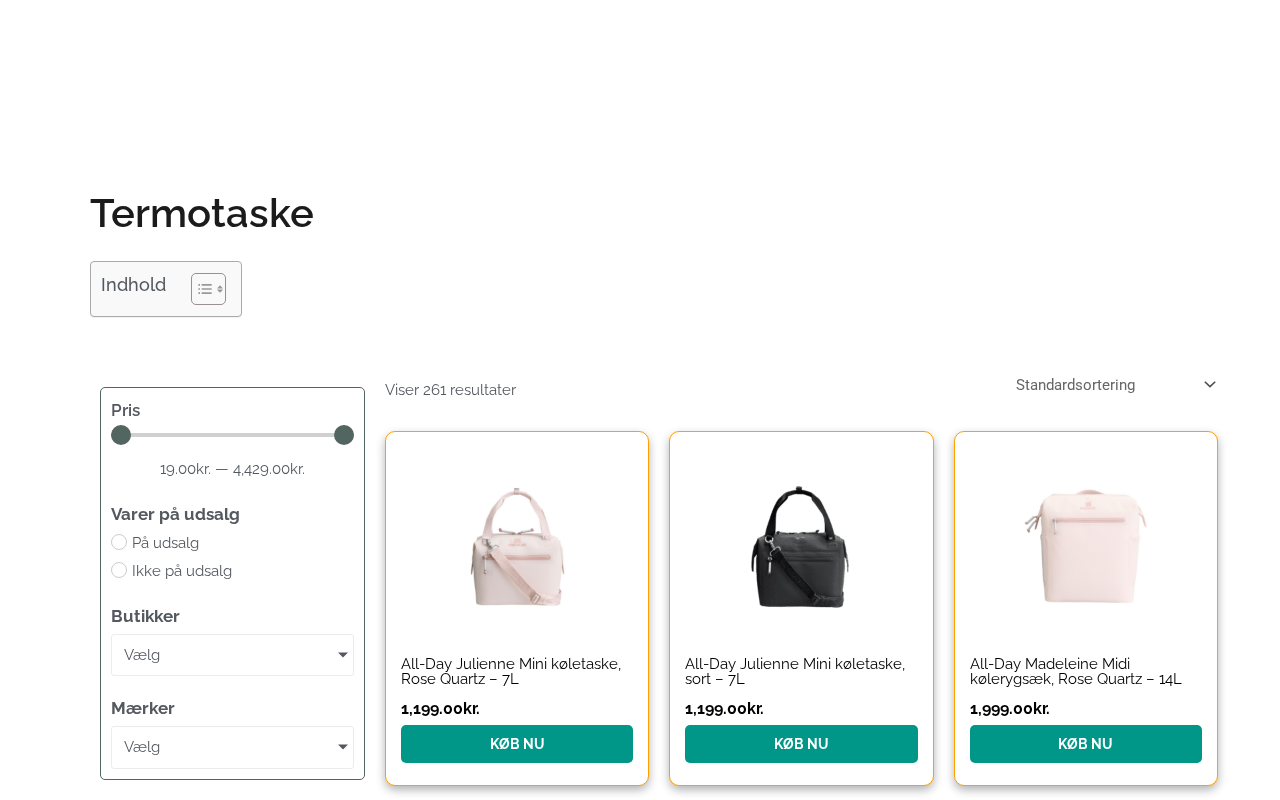
Task: Select the 'Ikke på udsalg' radio option
Action: tap(119, 570)
